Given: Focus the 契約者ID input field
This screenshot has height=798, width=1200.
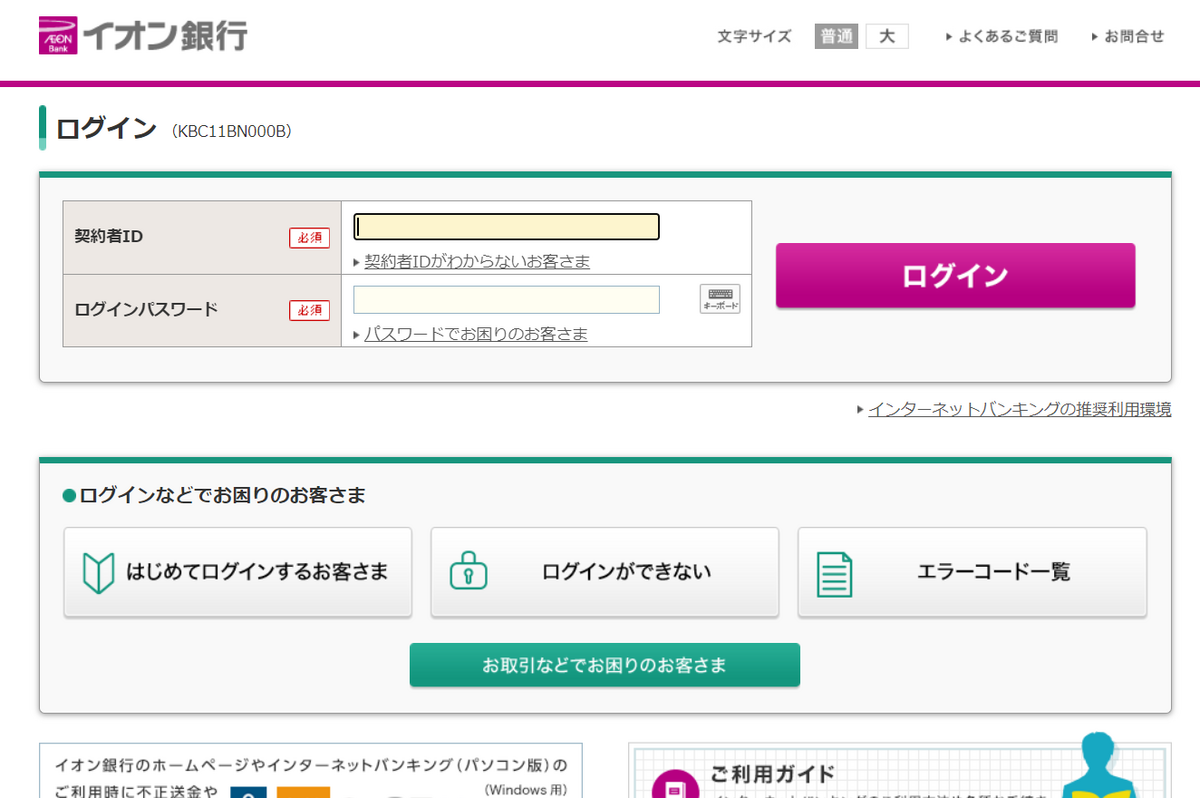Looking at the screenshot, I should tap(507, 227).
